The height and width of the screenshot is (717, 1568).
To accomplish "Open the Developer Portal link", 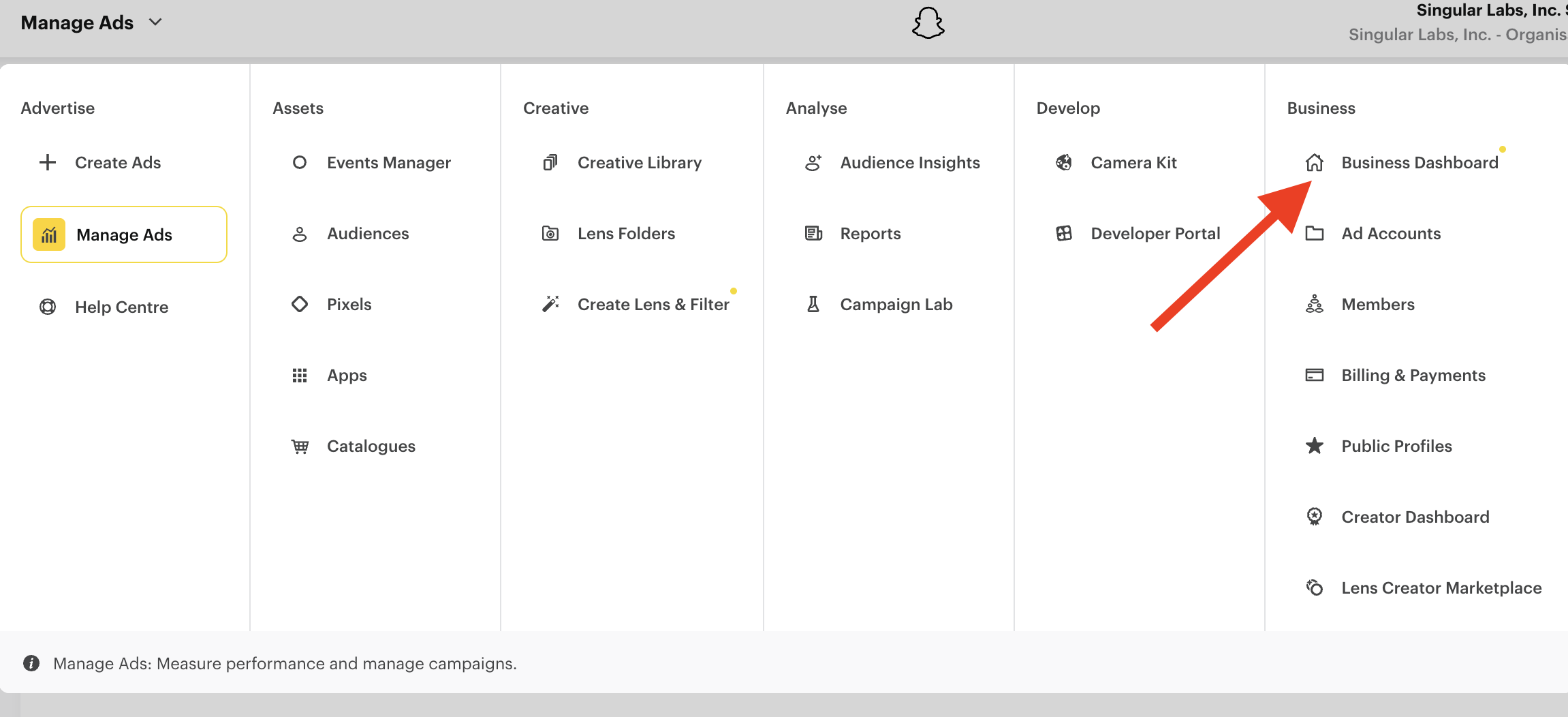I will [1155, 234].
